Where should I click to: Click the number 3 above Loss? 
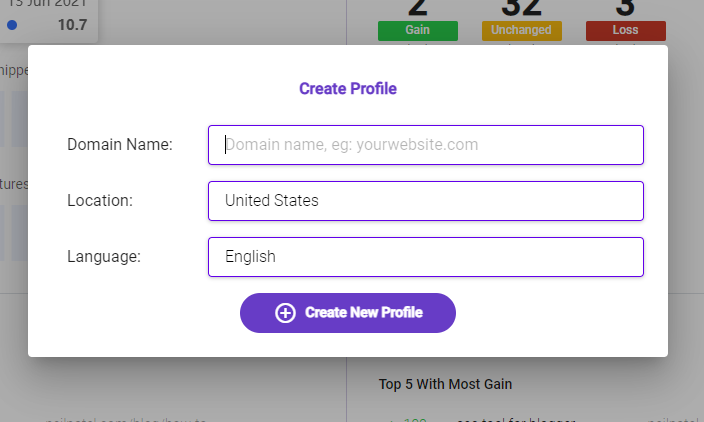(625, 8)
